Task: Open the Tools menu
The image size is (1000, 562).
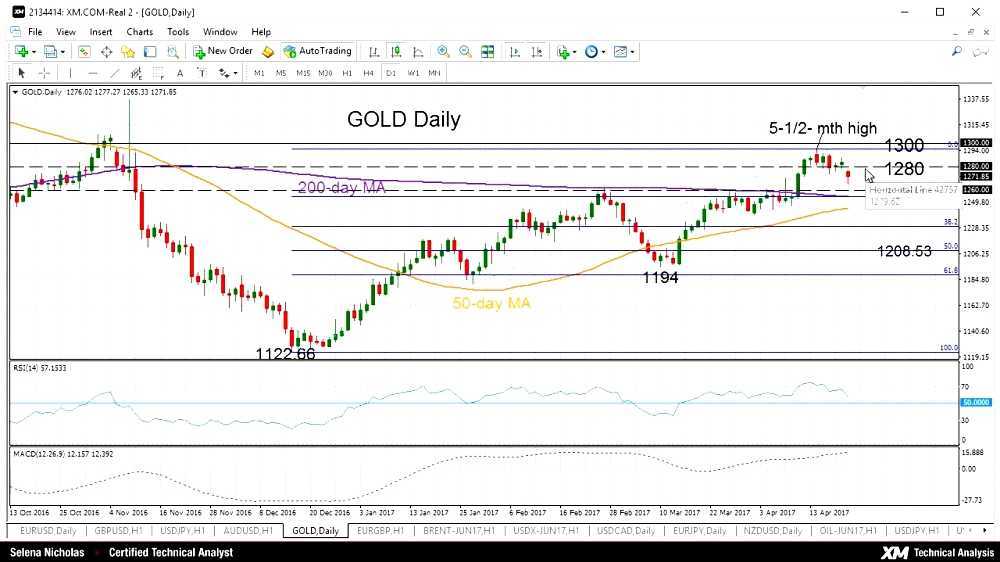Action: click(x=178, y=32)
